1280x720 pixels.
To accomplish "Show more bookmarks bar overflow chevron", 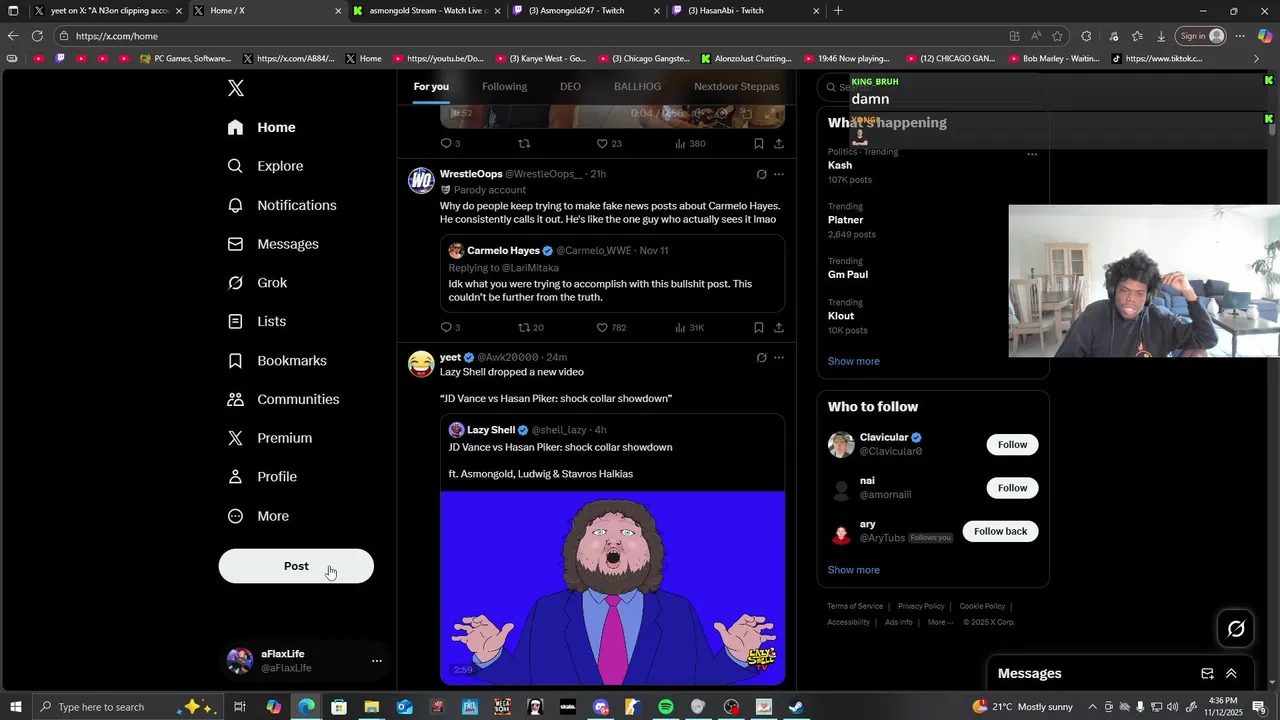I will 1256,59.
